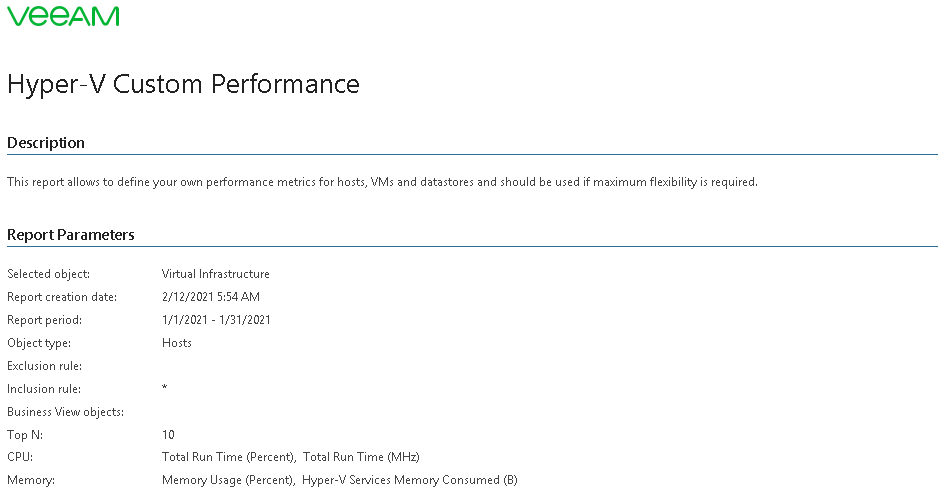This screenshot has height=495, width=944.
Task: Click the Top N value 10
Action: [168, 435]
